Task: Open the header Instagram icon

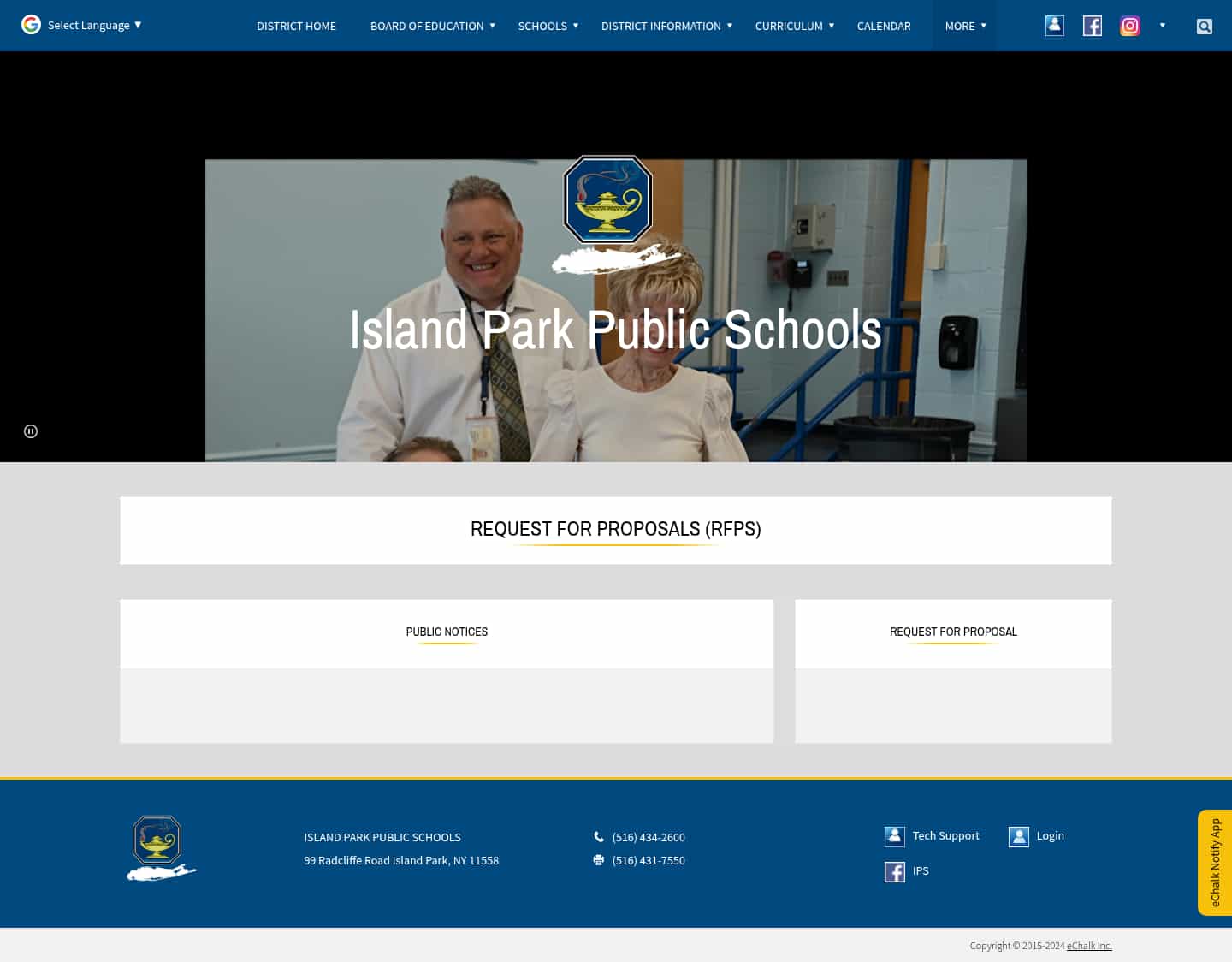Action: (1130, 26)
